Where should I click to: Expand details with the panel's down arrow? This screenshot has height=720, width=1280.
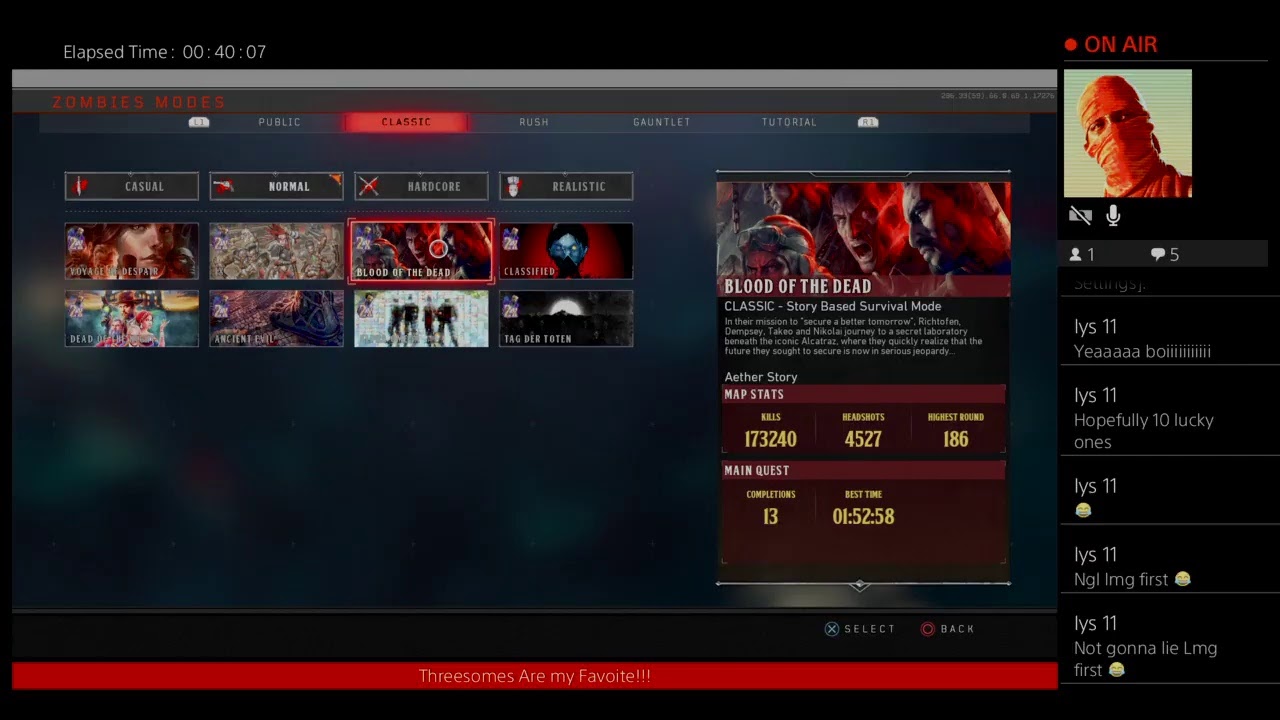860,586
